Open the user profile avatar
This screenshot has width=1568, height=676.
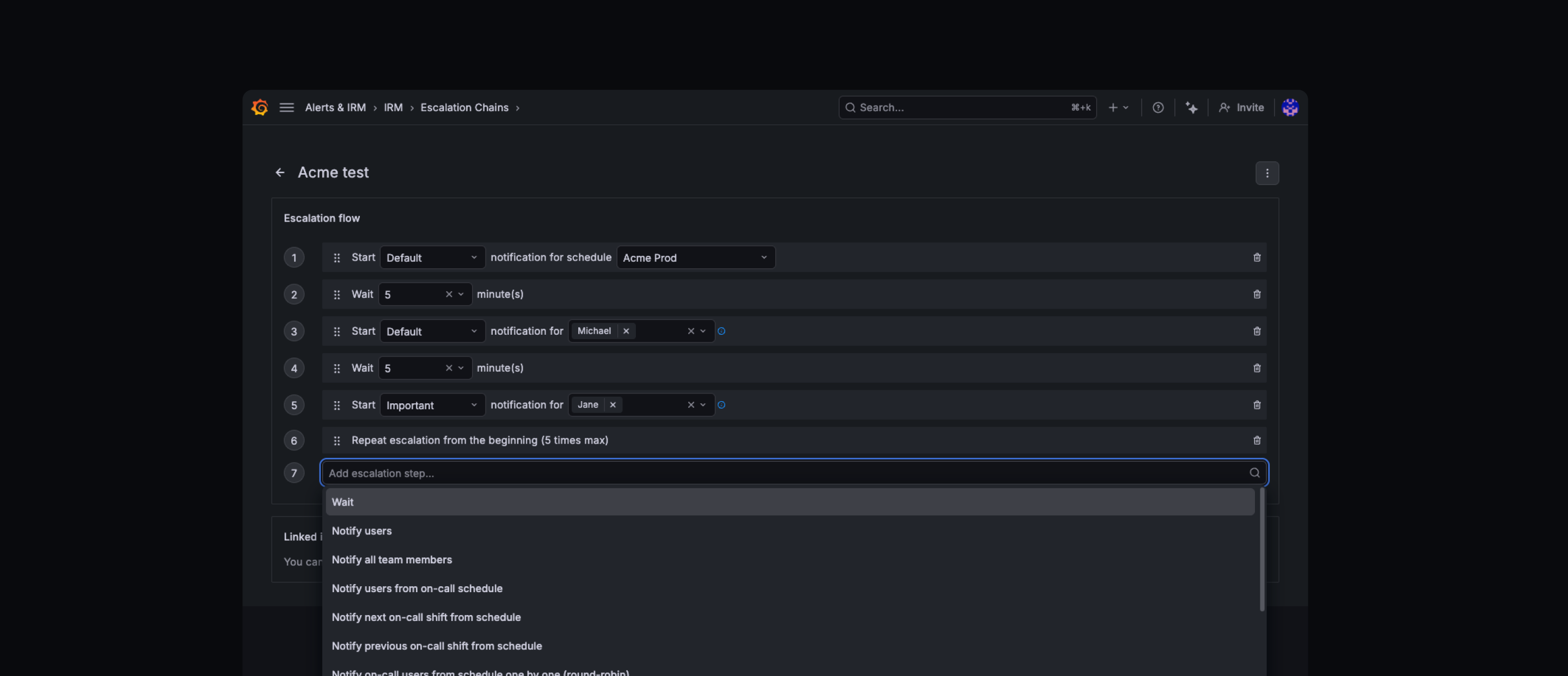1290,107
